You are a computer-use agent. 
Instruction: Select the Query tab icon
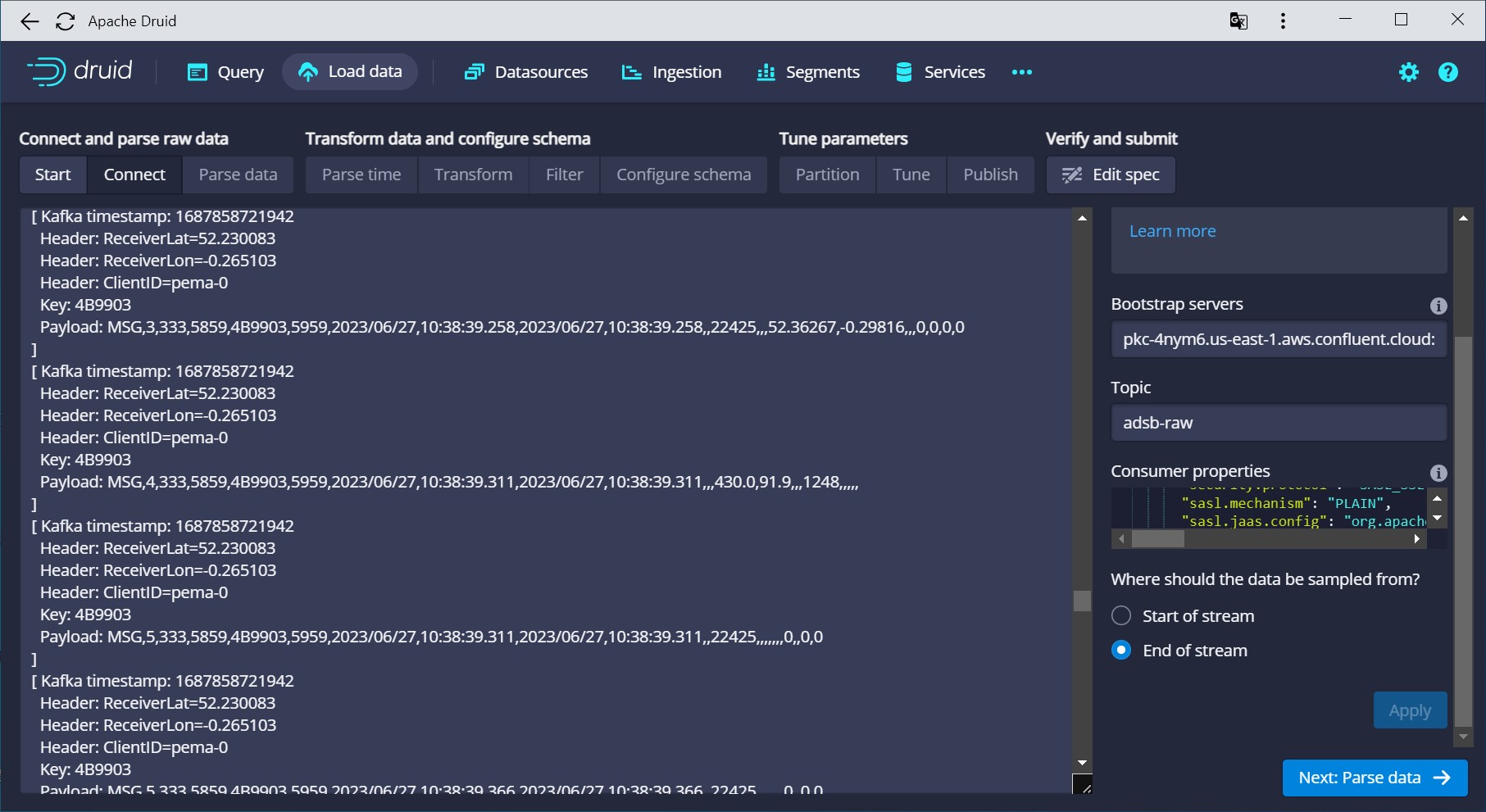tap(197, 72)
